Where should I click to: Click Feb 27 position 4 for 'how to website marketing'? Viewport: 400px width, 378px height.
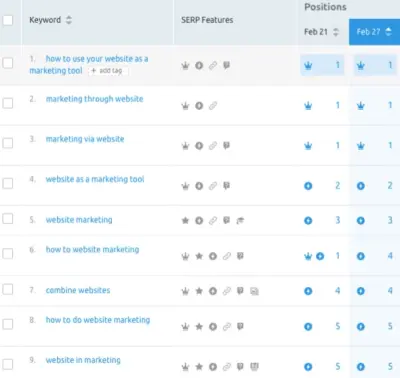390,256
